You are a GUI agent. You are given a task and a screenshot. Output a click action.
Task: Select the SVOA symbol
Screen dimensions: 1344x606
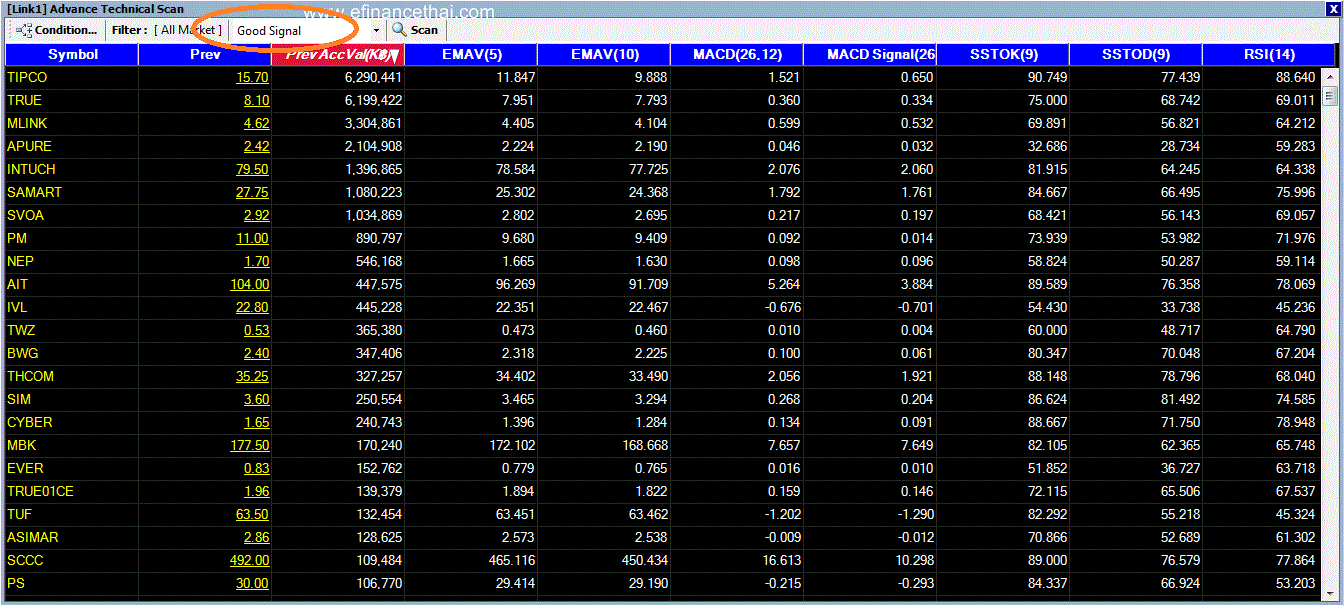click(x=25, y=215)
